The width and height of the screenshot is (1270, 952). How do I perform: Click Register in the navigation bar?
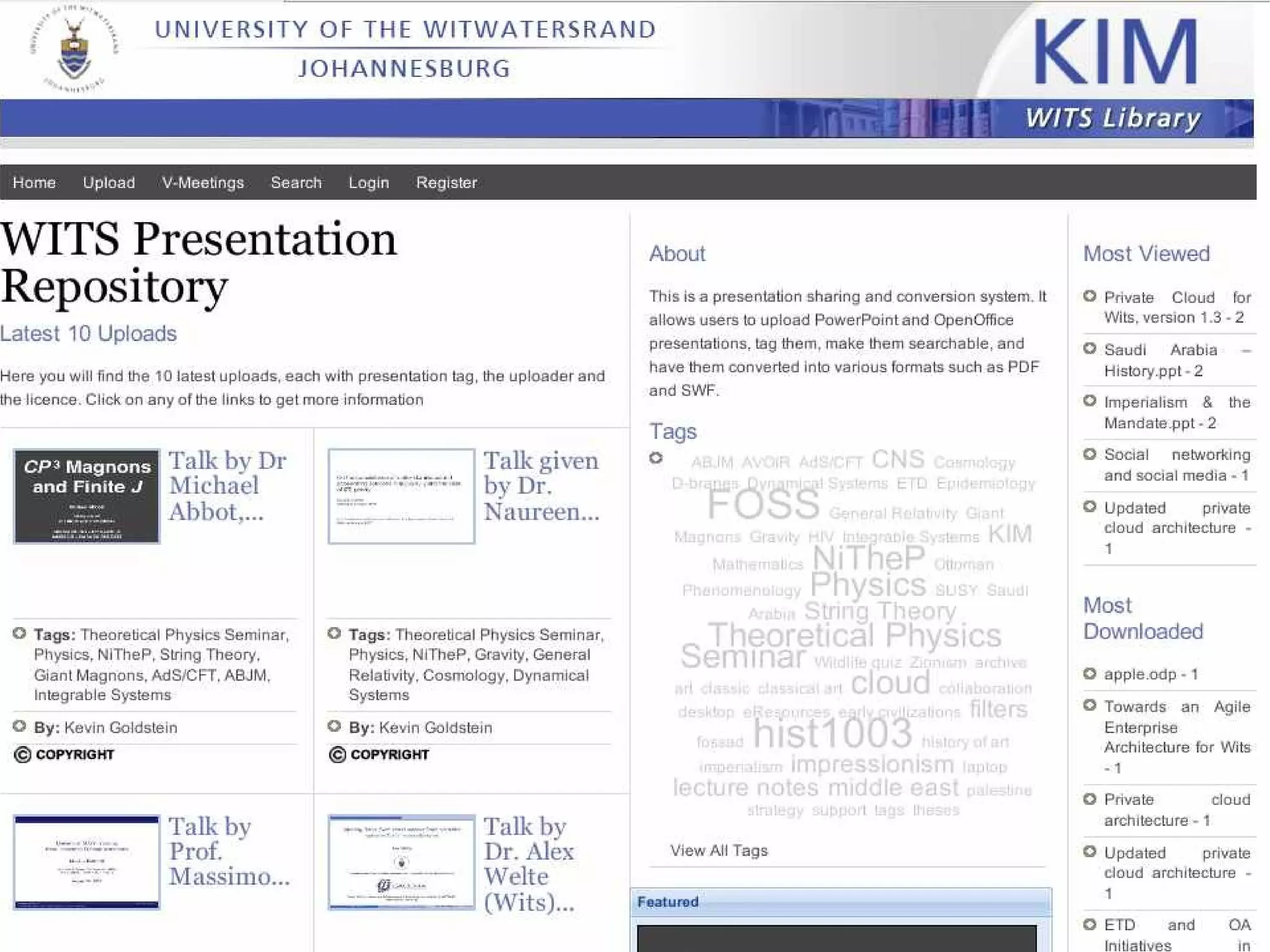pos(446,183)
